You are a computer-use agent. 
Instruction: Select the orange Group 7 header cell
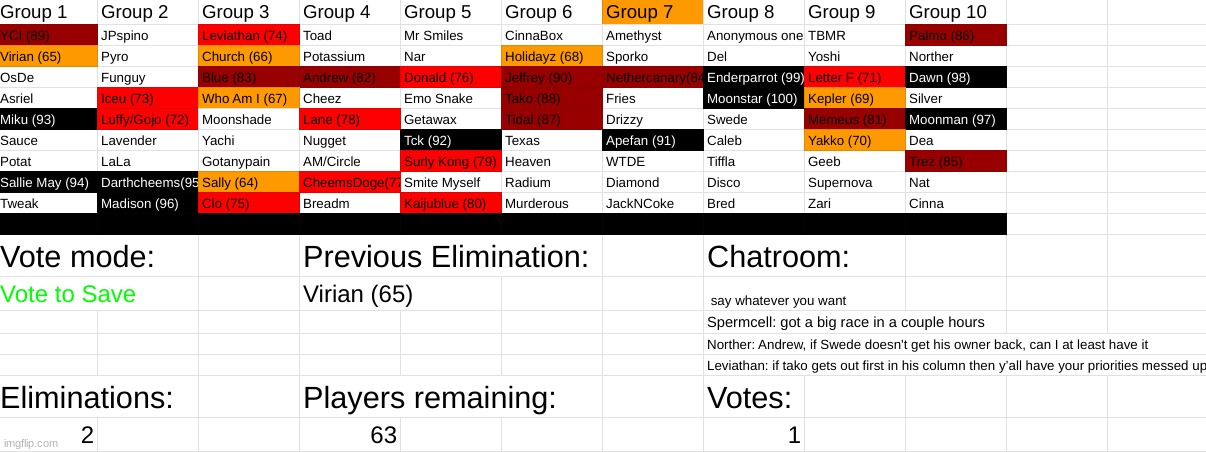652,12
